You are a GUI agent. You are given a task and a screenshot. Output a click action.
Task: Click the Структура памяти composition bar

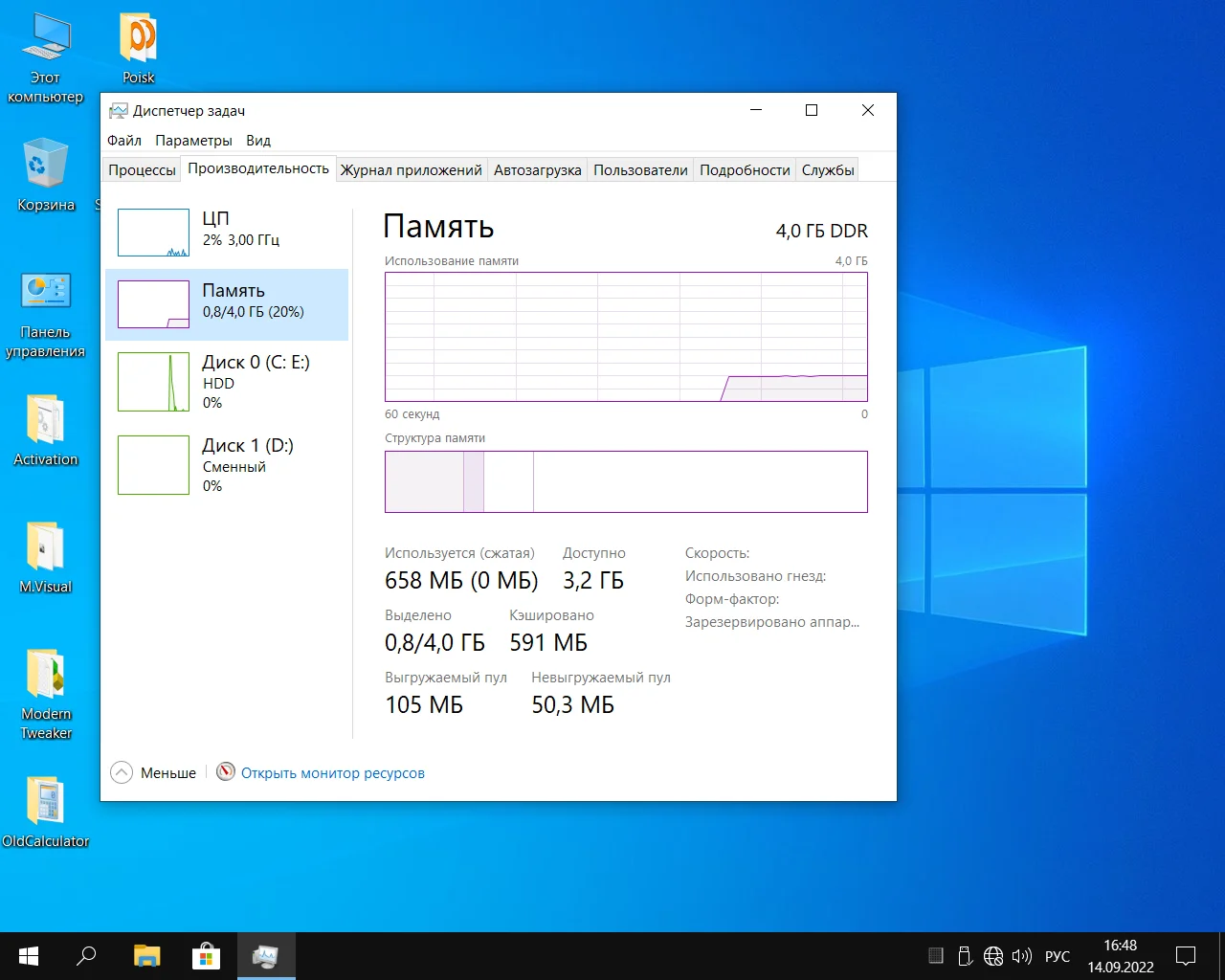(626, 481)
